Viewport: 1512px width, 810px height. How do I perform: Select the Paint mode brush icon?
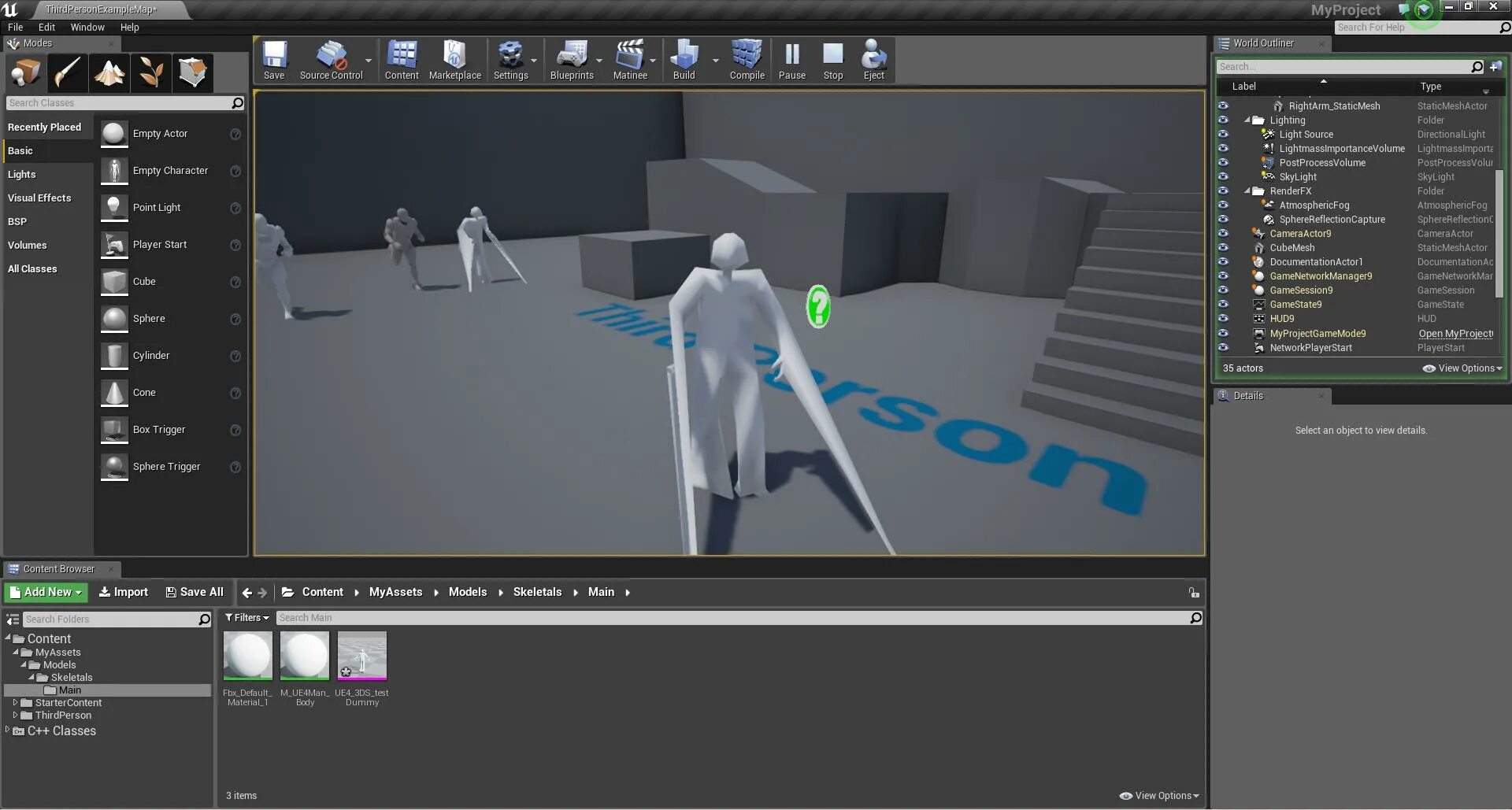coord(67,73)
